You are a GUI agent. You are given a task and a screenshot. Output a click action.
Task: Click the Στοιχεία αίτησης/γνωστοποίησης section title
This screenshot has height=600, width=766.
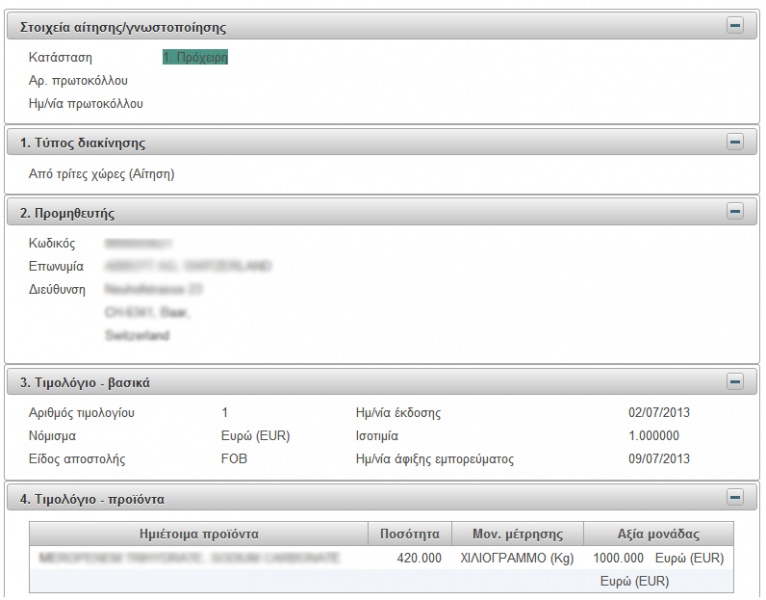pos(123,27)
